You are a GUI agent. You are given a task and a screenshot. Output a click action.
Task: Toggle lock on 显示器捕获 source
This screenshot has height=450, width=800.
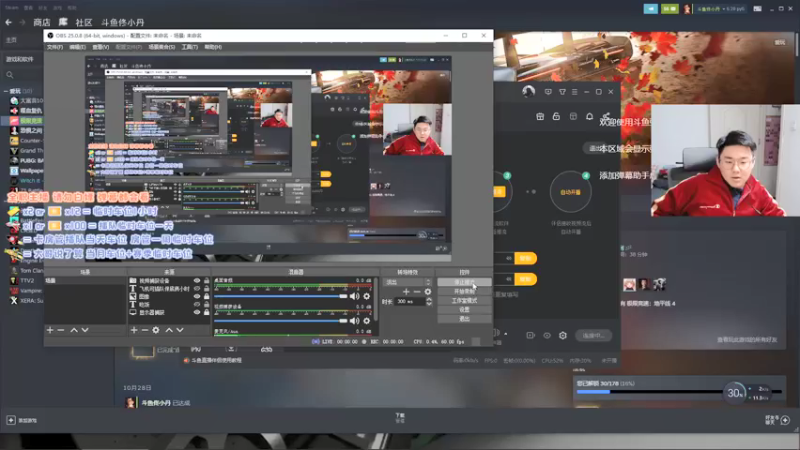(207, 312)
